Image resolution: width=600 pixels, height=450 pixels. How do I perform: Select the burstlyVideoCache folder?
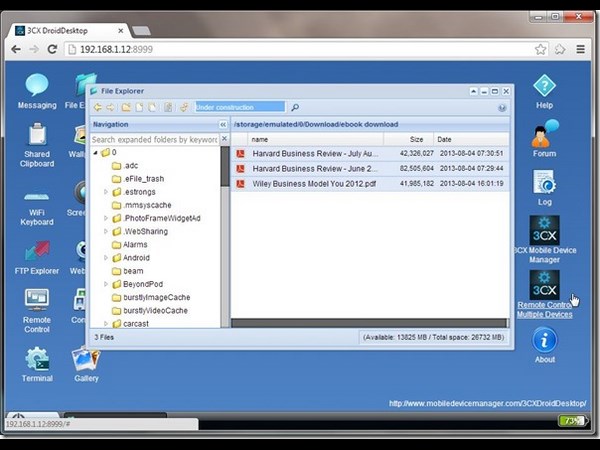pos(155,310)
